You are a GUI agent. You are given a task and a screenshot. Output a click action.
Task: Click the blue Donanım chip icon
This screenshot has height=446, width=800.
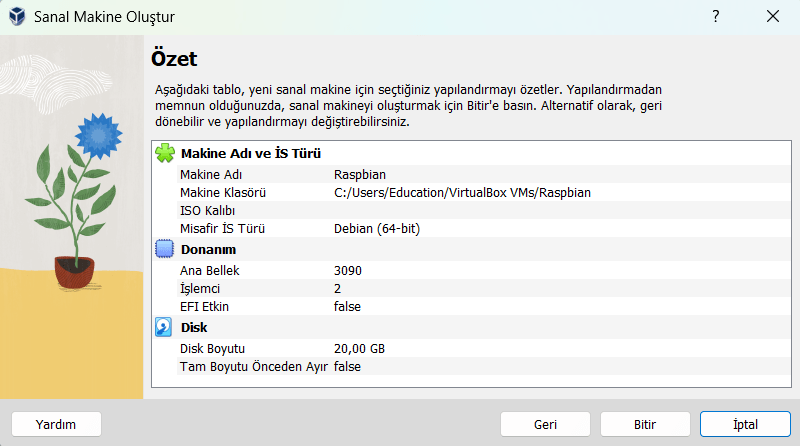(165, 249)
